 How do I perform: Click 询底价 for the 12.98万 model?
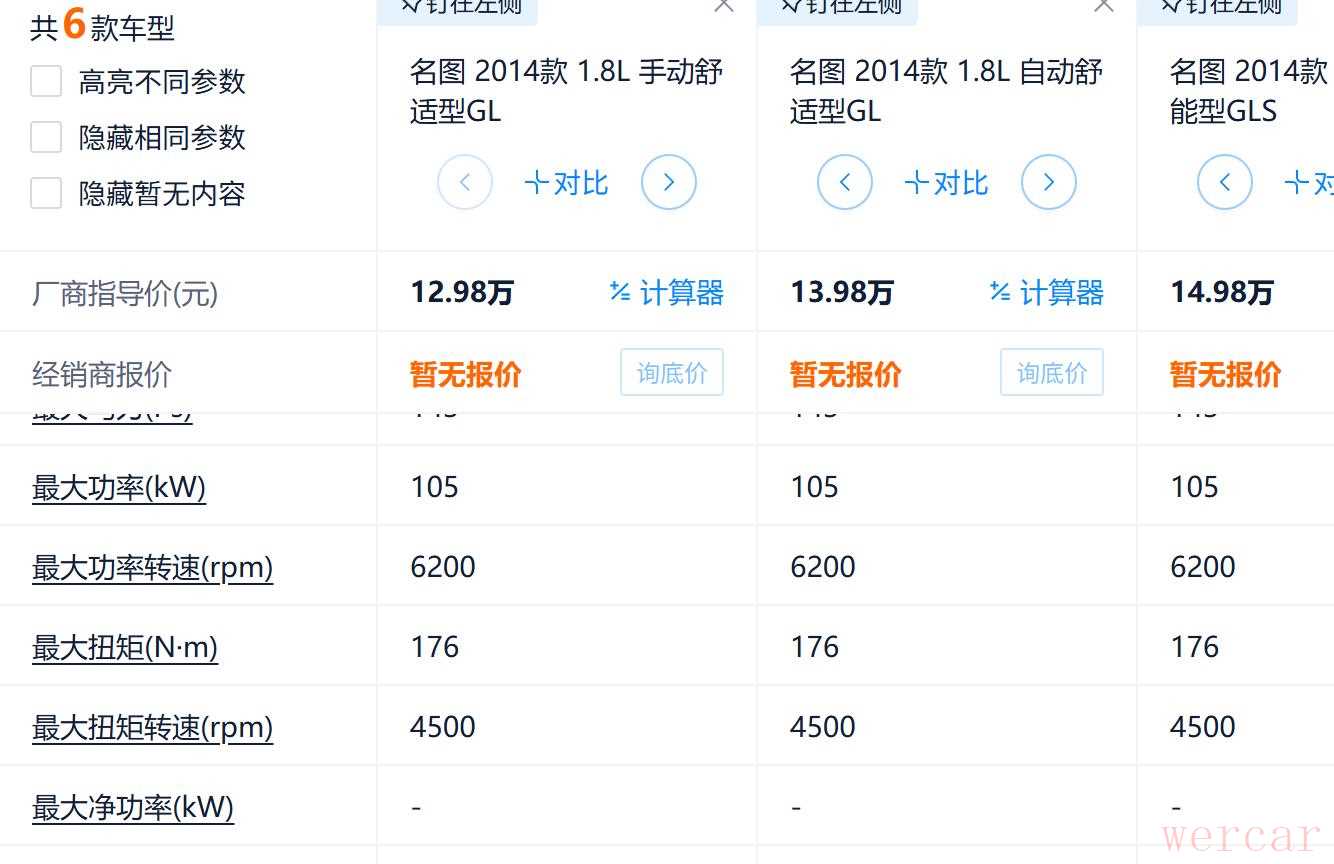[671, 373]
